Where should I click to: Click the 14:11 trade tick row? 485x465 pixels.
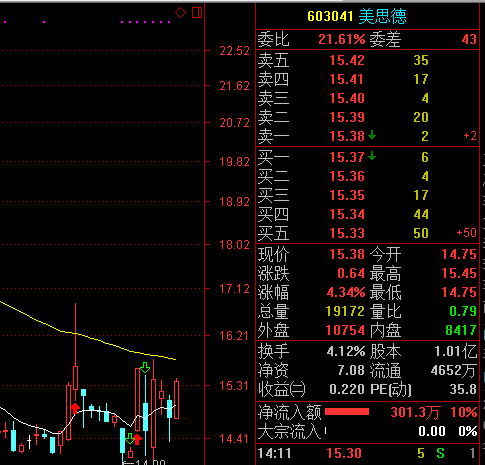tap(367, 453)
